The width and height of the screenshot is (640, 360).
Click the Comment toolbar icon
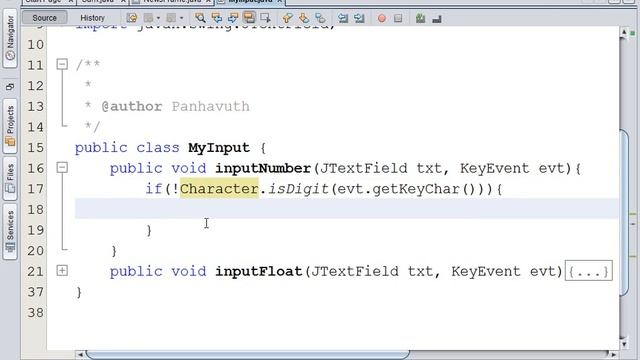click(420, 18)
